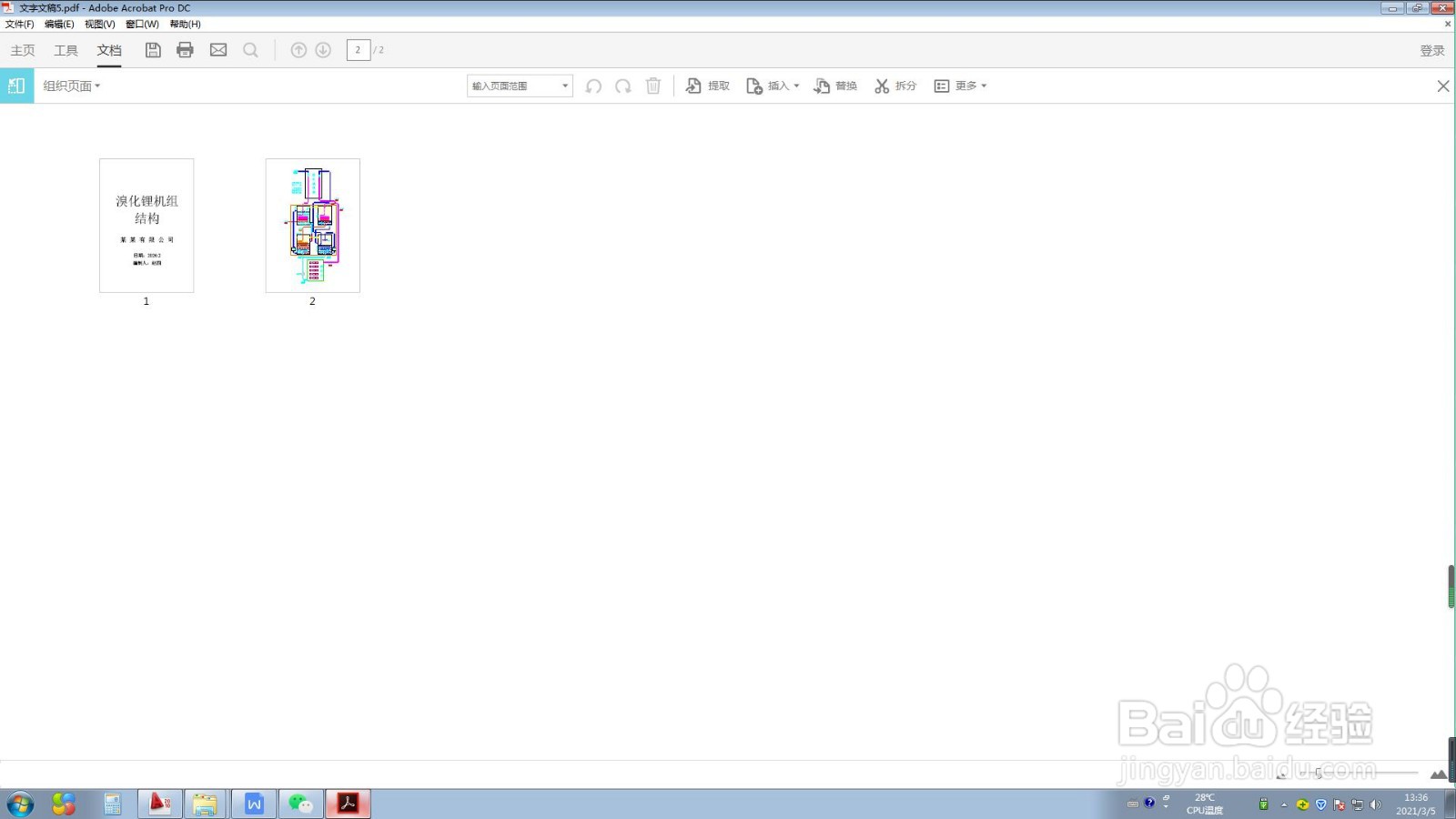Click the AutoCAD icon in taskbar

click(160, 804)
